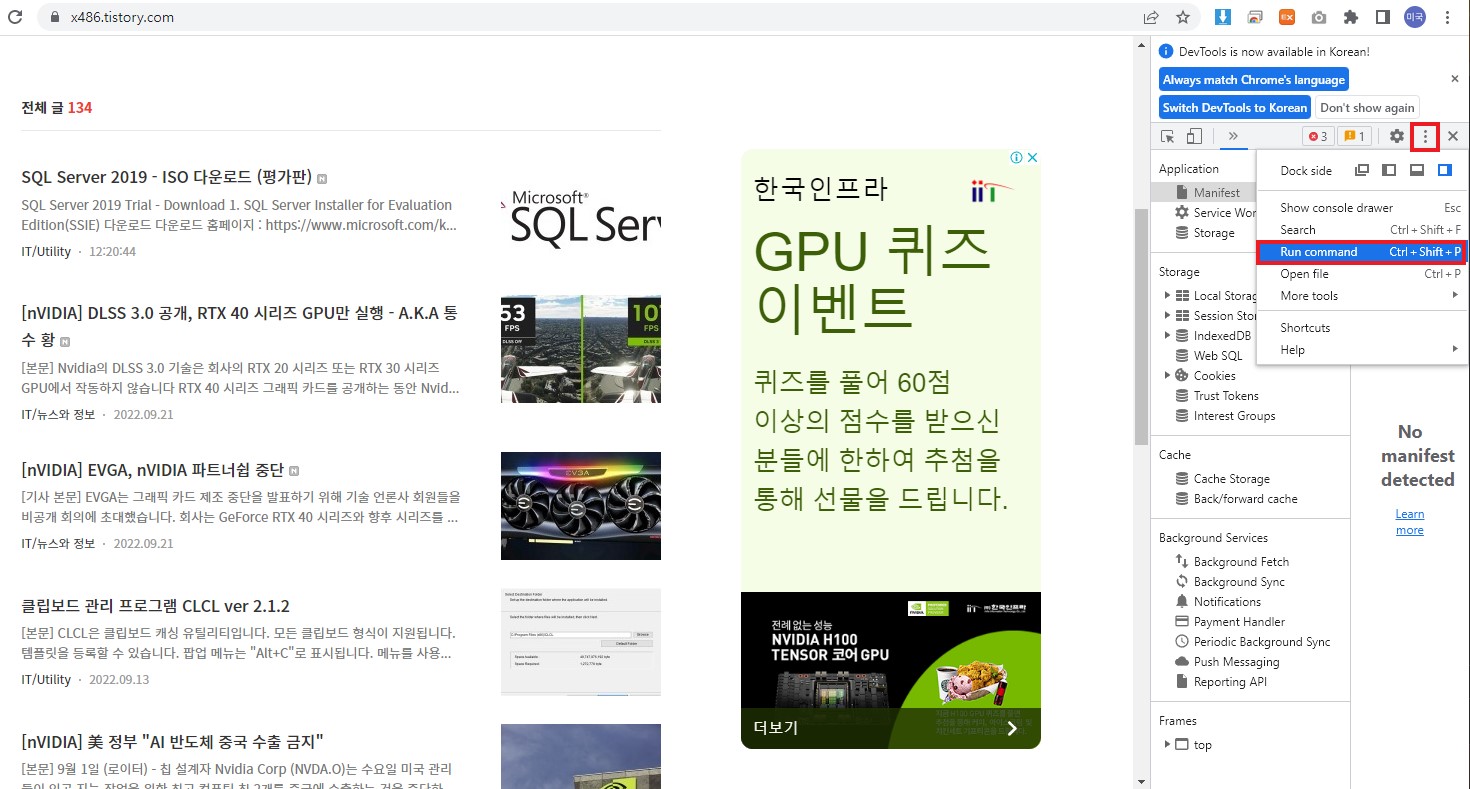Choose Open file from the menu
This screenshot has height=789, width=1470.
tap(1362, 274)
